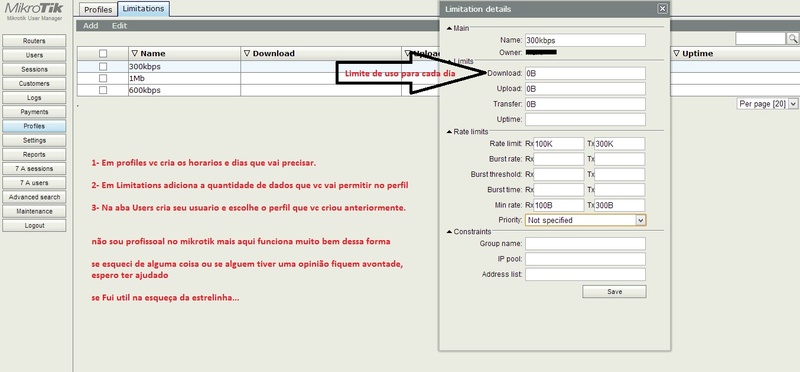Image resolution: width=800 pixels, height=372 pixels.
Task: Save the limitation details
Action: point(614,291)
